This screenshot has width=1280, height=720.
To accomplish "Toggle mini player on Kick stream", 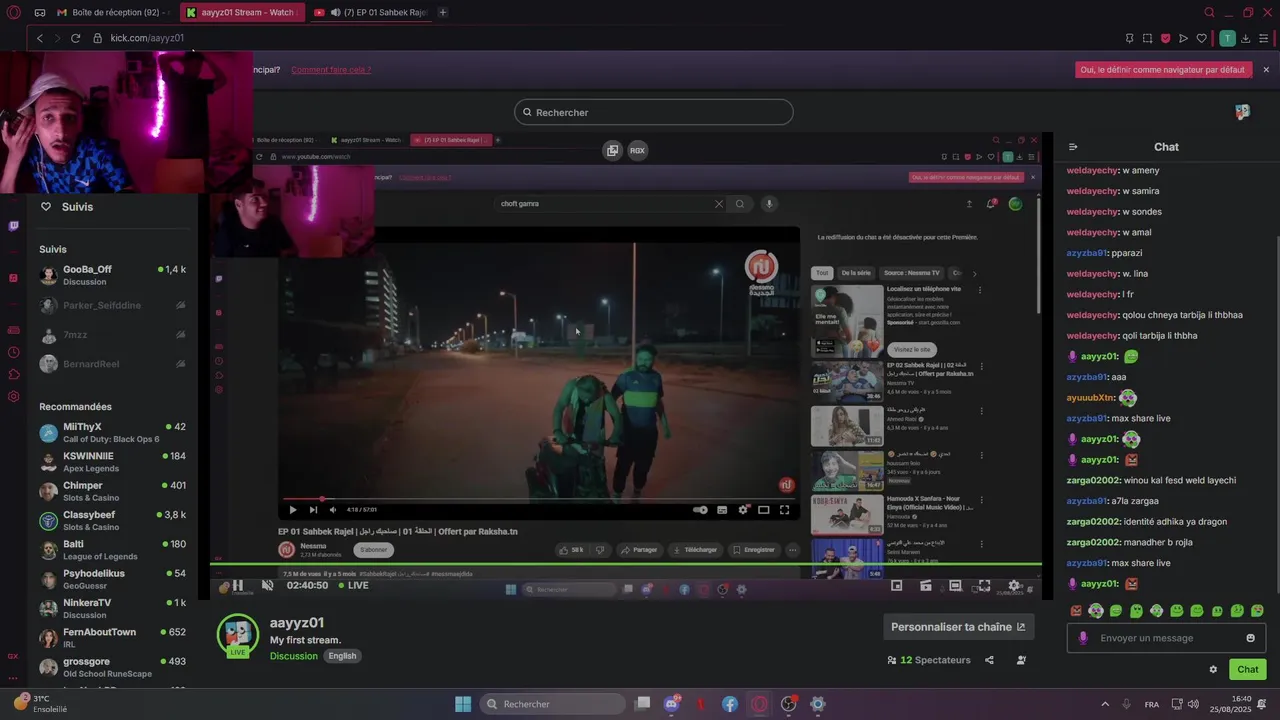I will [x=896, y=585].
